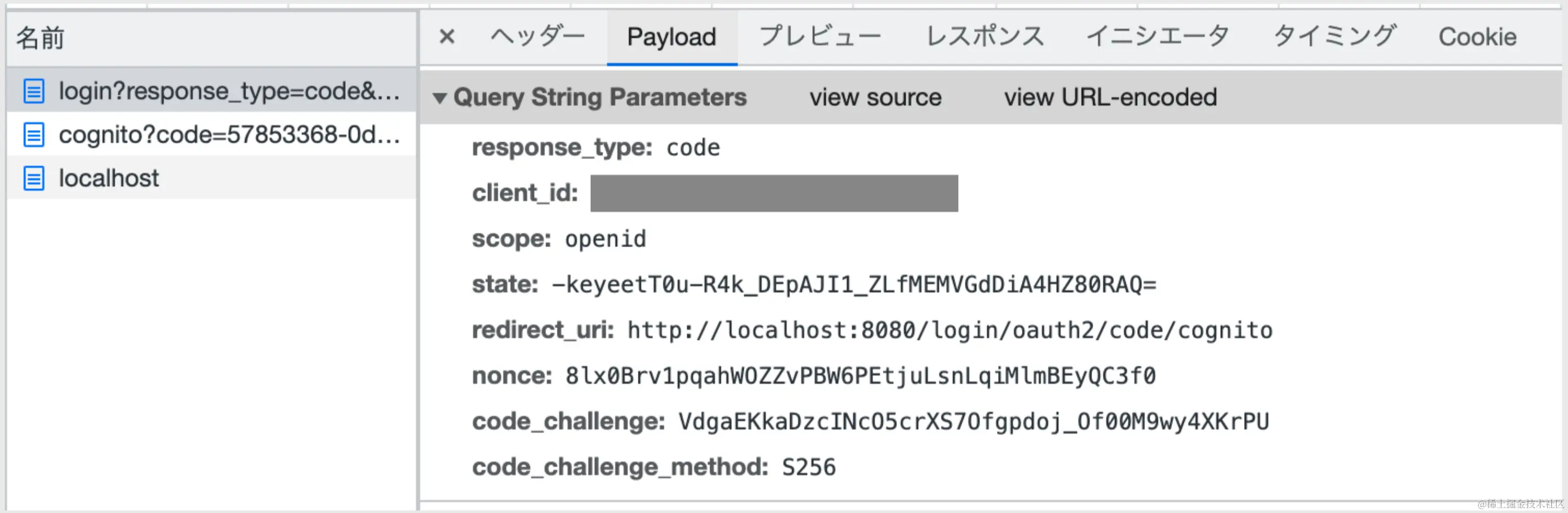1568x513 pixels.
Task: Select the cognito?code request row
Action: point(229,134)
